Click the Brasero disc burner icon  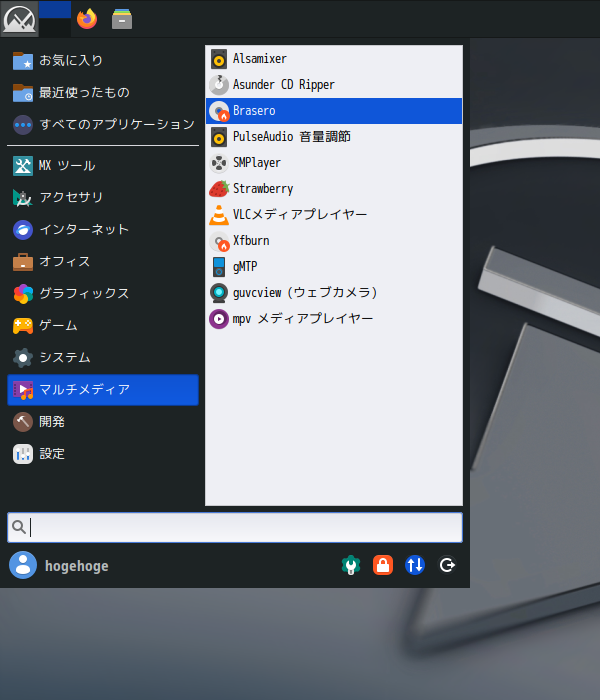(x=219, y=111)
